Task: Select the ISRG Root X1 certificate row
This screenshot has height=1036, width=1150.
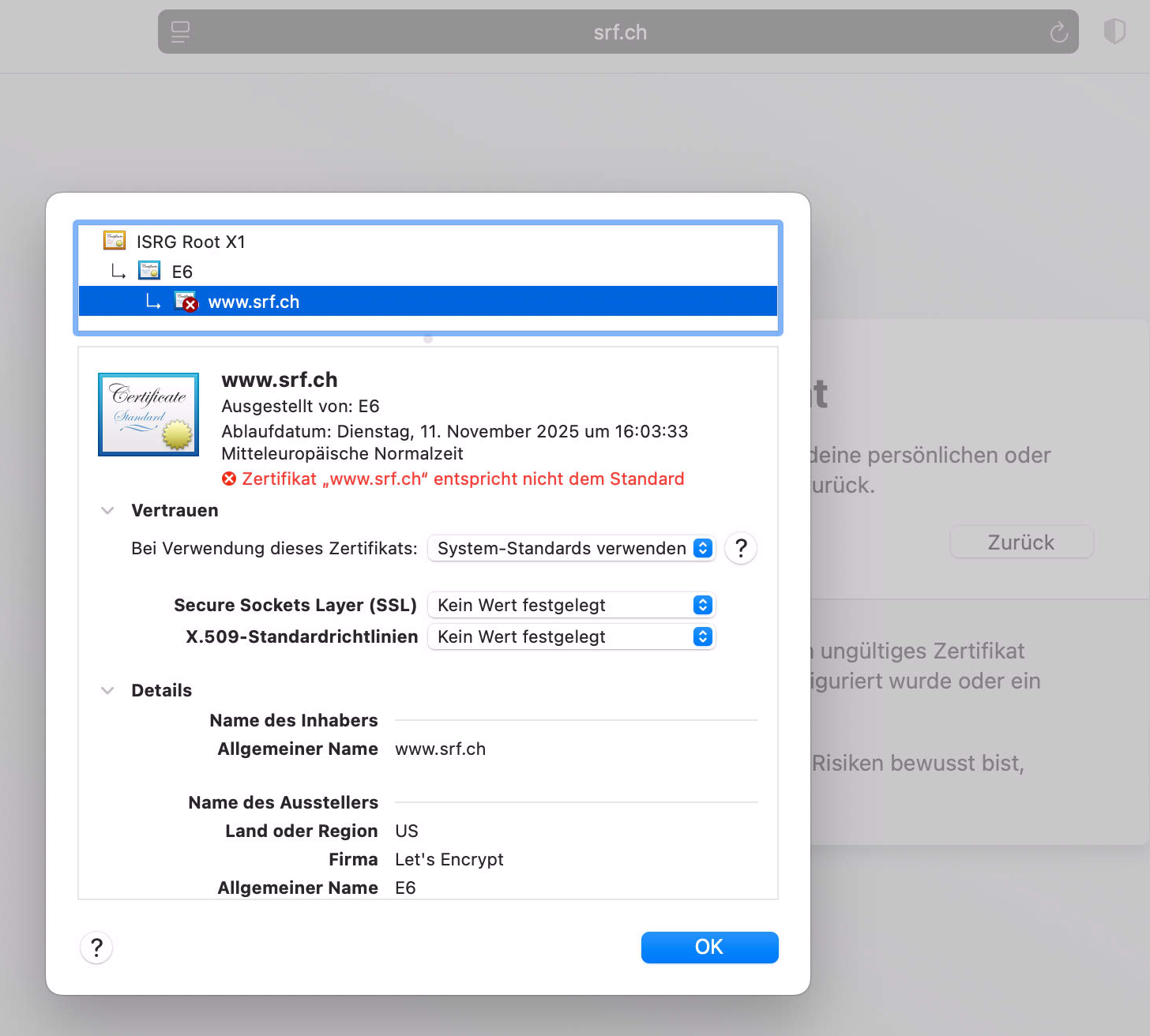Action: click(428, 242)
